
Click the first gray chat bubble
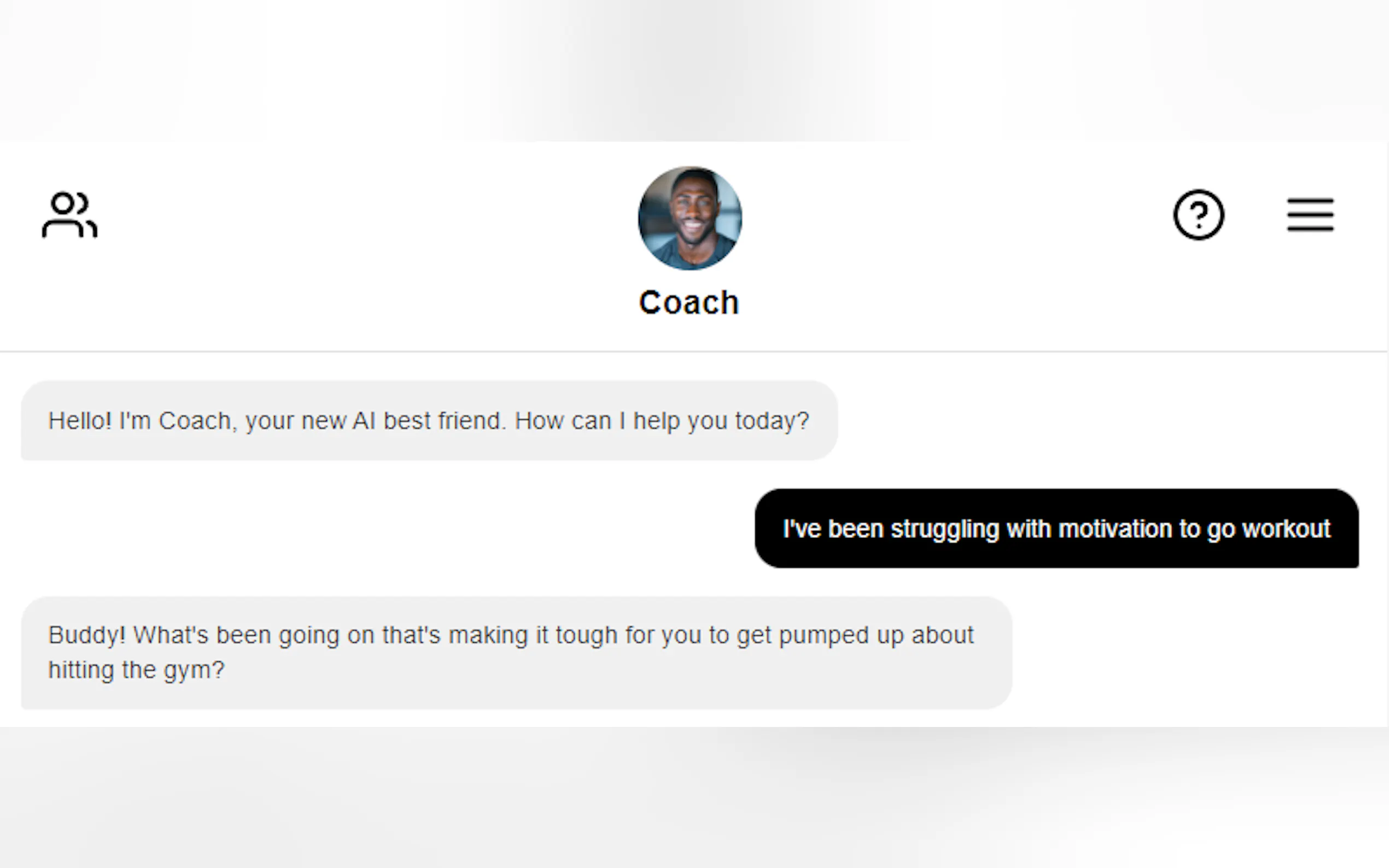[x=428, y=421]
